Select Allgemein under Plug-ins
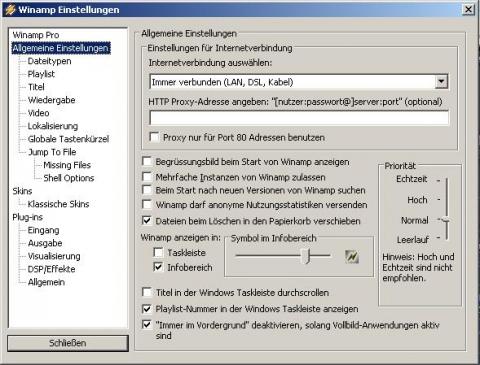480x365 pixels. tap(46, 282)
